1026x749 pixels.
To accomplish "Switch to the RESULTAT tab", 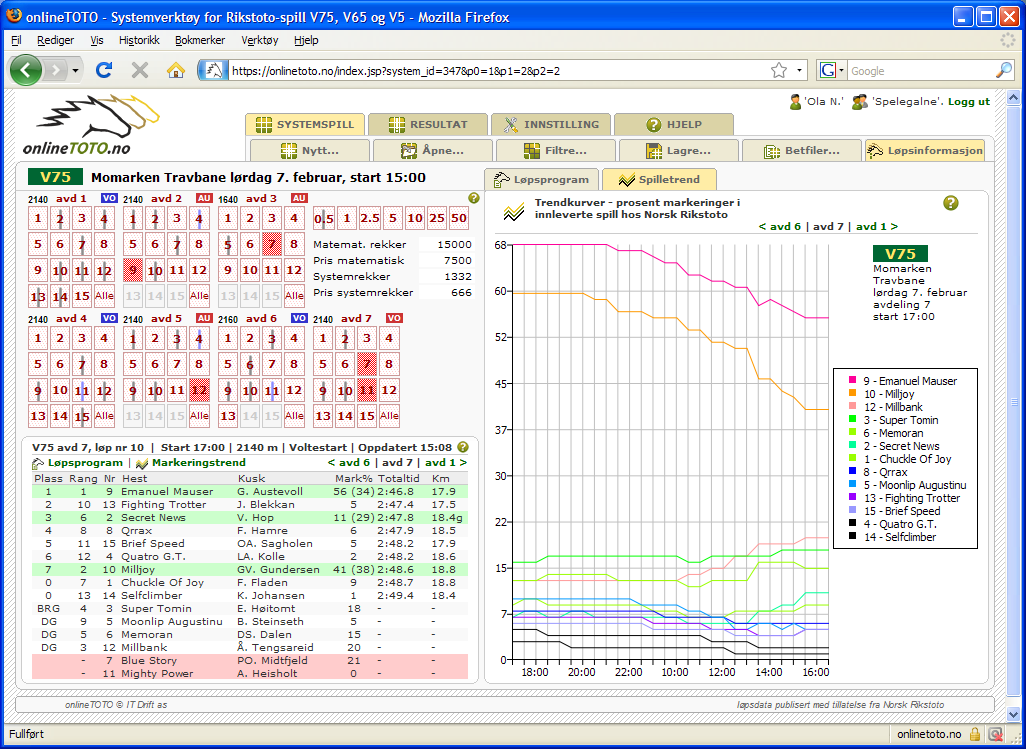I will [428, 124].
